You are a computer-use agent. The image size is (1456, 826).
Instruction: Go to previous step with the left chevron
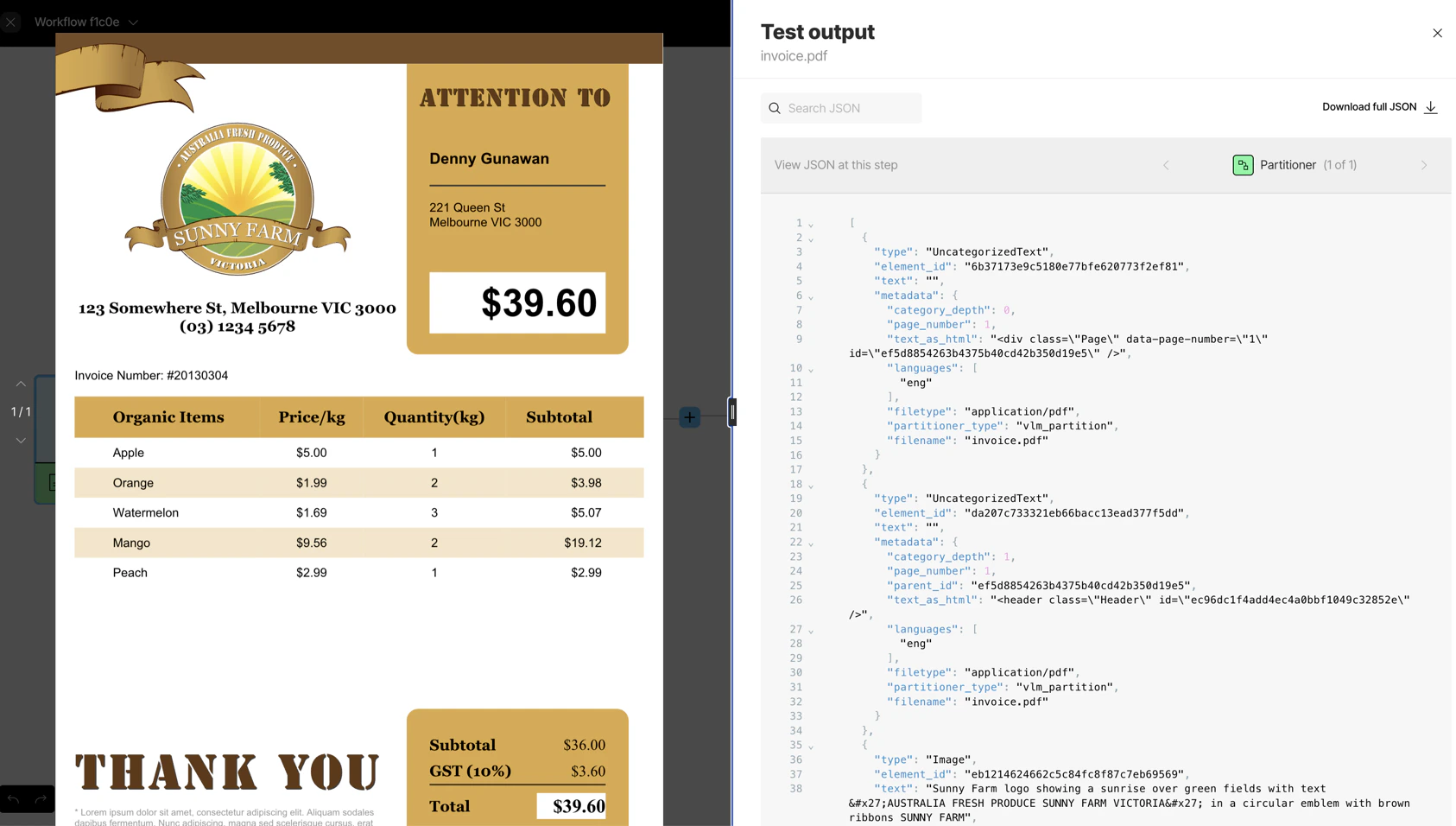pyautogui.click(x=1166, y=165)
